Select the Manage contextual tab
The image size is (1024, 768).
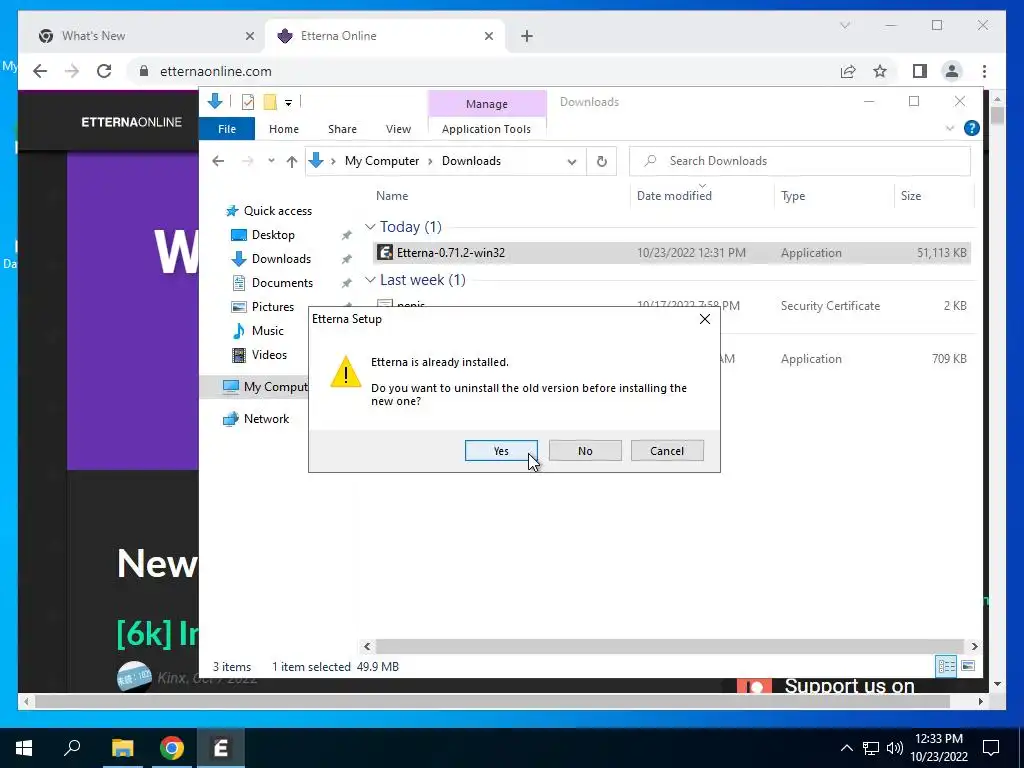(487, 104)
